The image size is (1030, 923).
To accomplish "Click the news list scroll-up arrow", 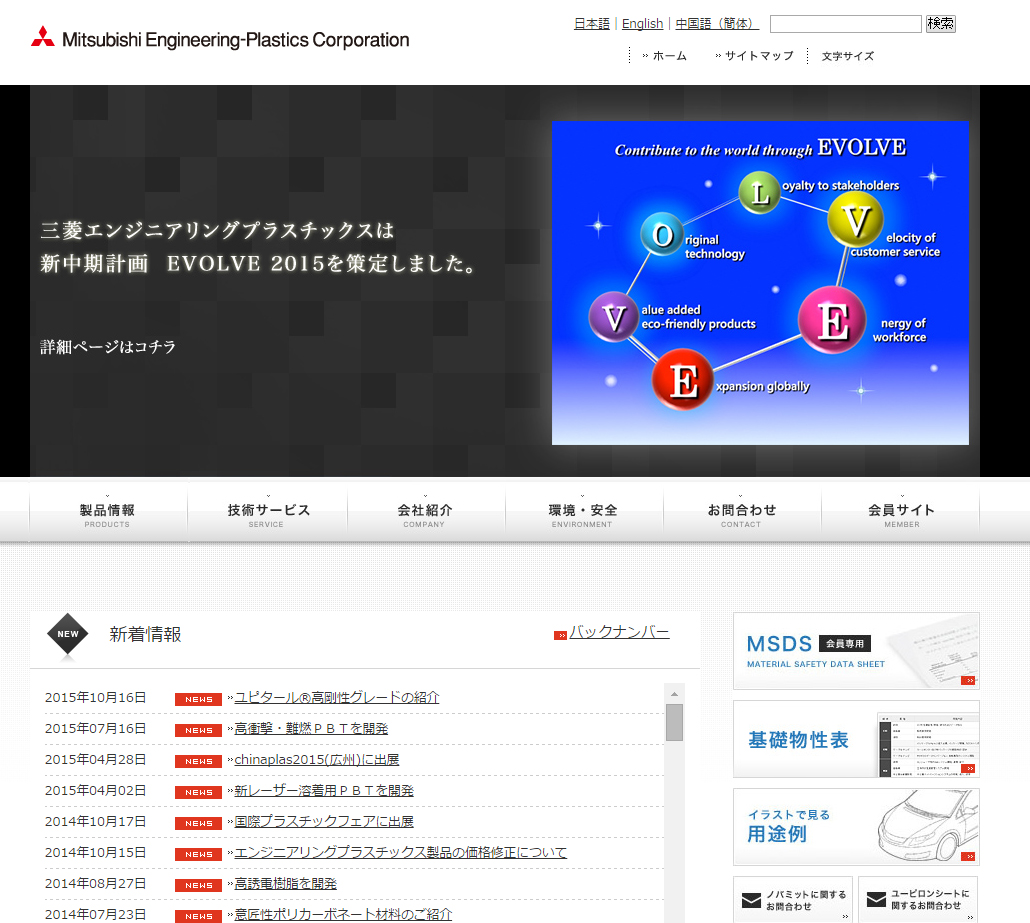I will click(674, 694).
